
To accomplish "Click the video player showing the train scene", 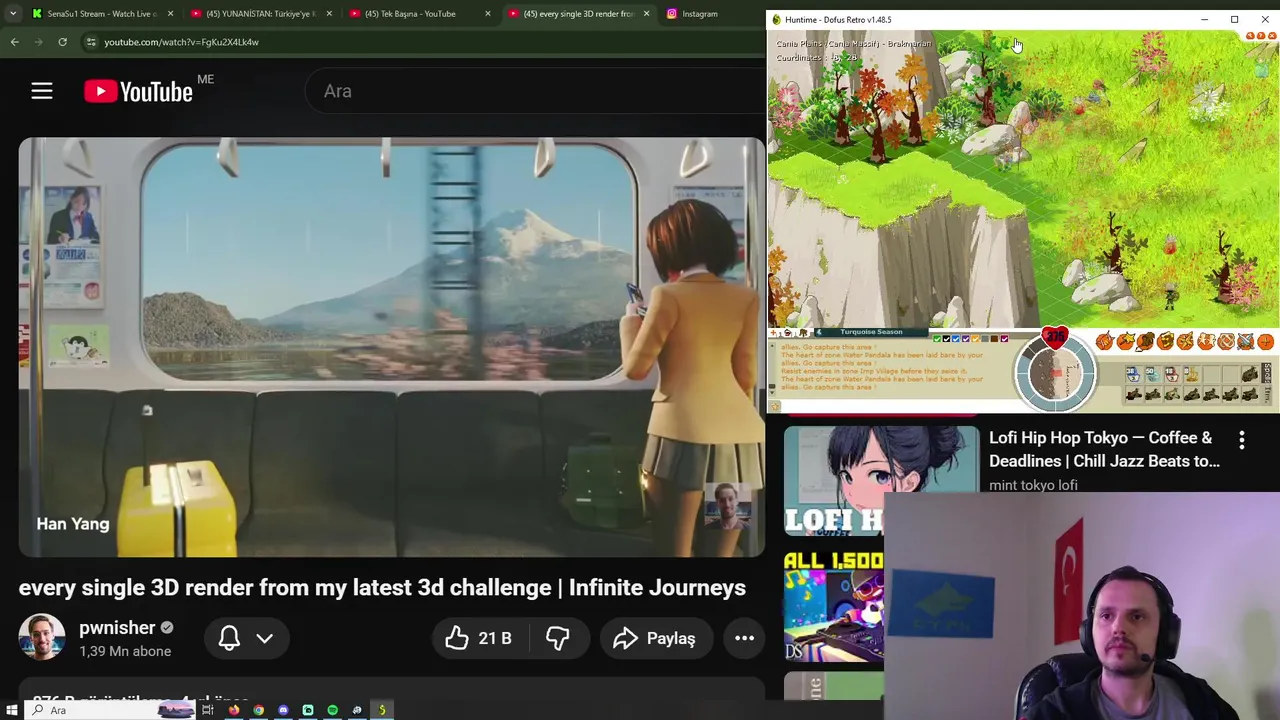I will click(391, 347).
